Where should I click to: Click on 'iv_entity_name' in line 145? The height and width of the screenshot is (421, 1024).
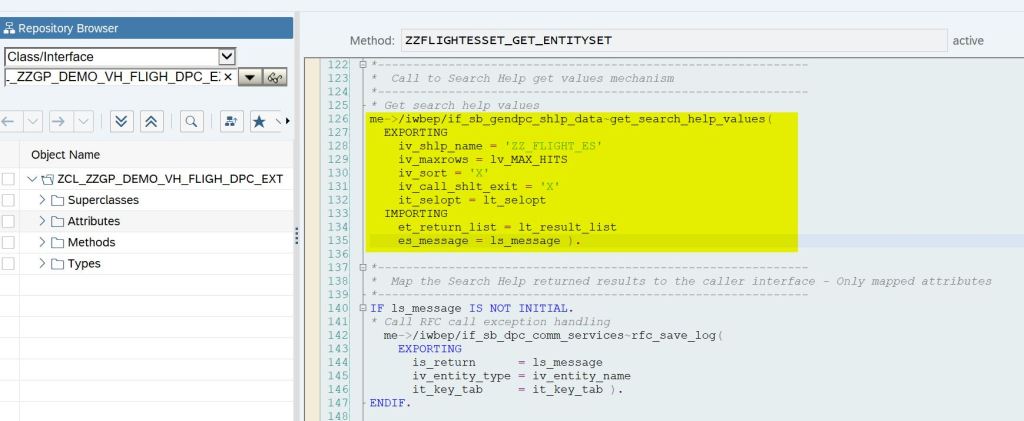point(582,376)
